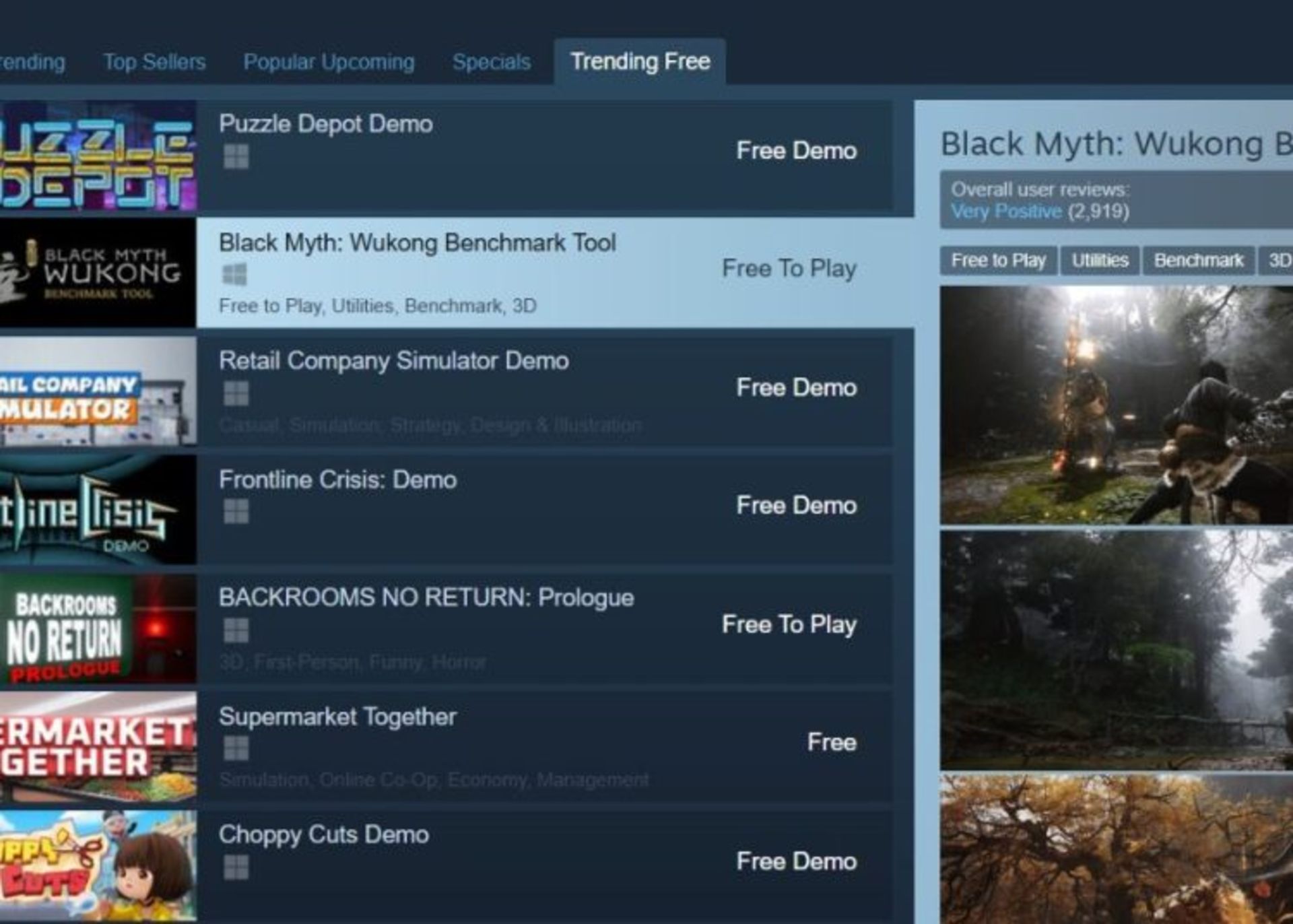1293x924 pixels.
Task: Click Free Demo price on Choppy Cuts row
Action: [797, 861]
